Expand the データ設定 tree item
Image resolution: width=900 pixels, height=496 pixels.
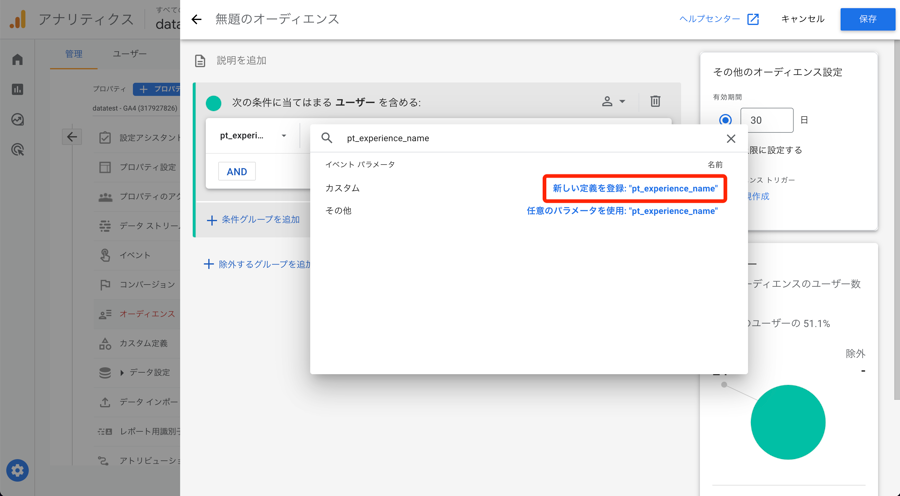tap(122, 373)
